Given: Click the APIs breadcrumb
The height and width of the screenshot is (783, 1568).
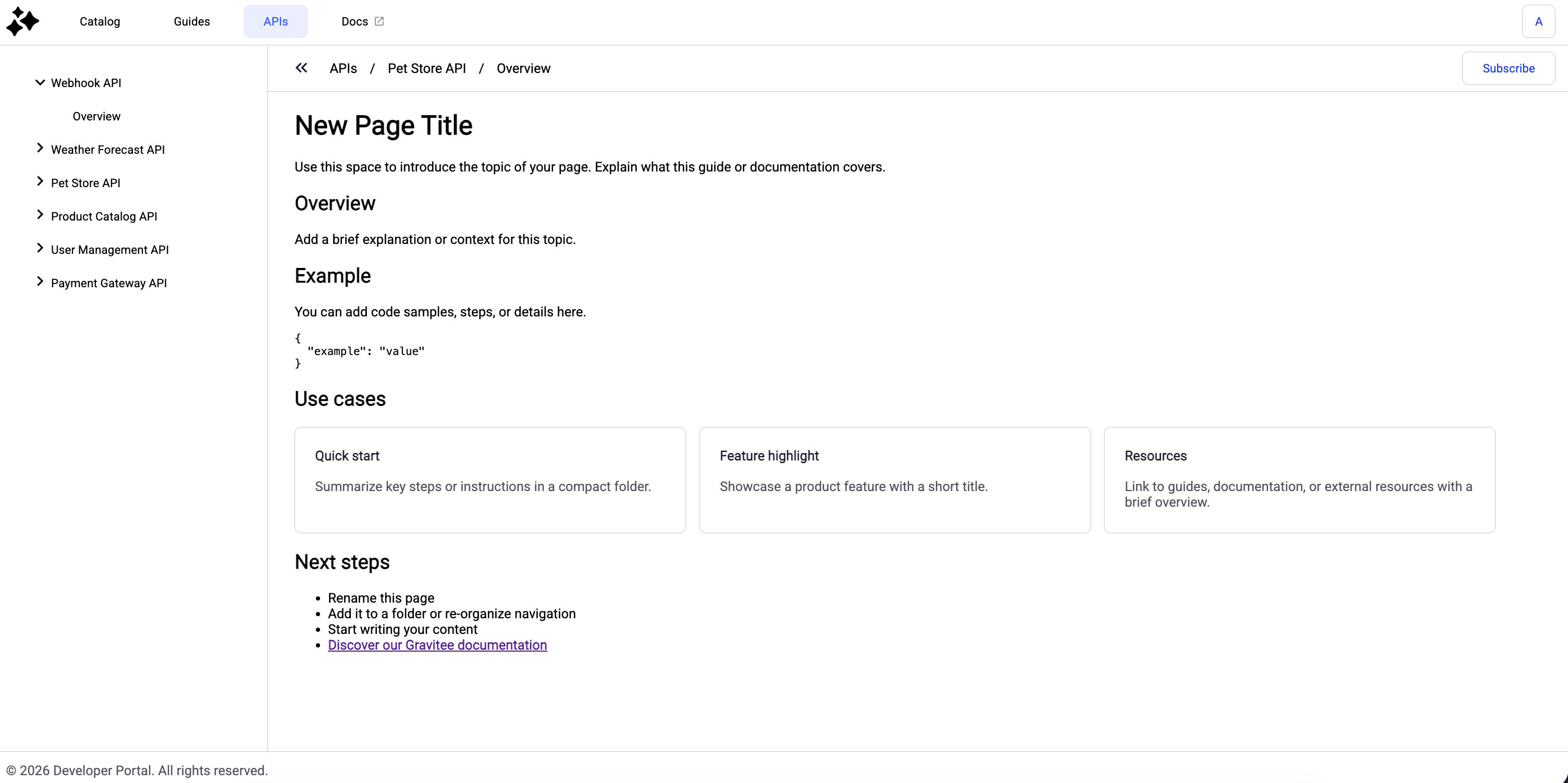Looking at the screenshot, I should coord(344,68).
